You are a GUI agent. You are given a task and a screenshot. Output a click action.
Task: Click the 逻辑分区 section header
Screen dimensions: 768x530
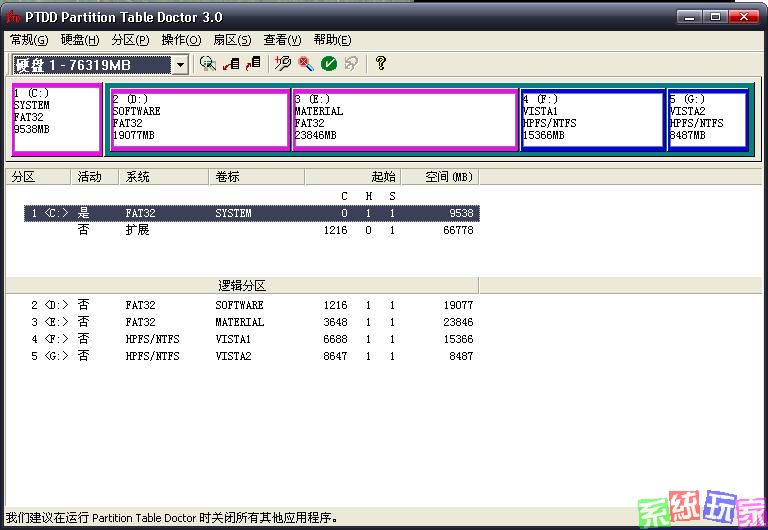tap(242, 286)
